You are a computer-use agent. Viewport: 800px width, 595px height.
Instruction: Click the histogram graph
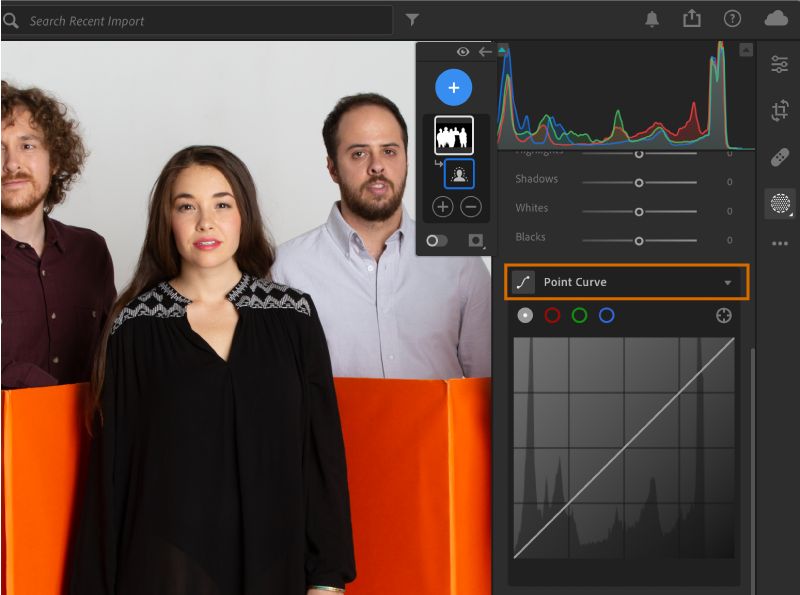coord(626,96)
